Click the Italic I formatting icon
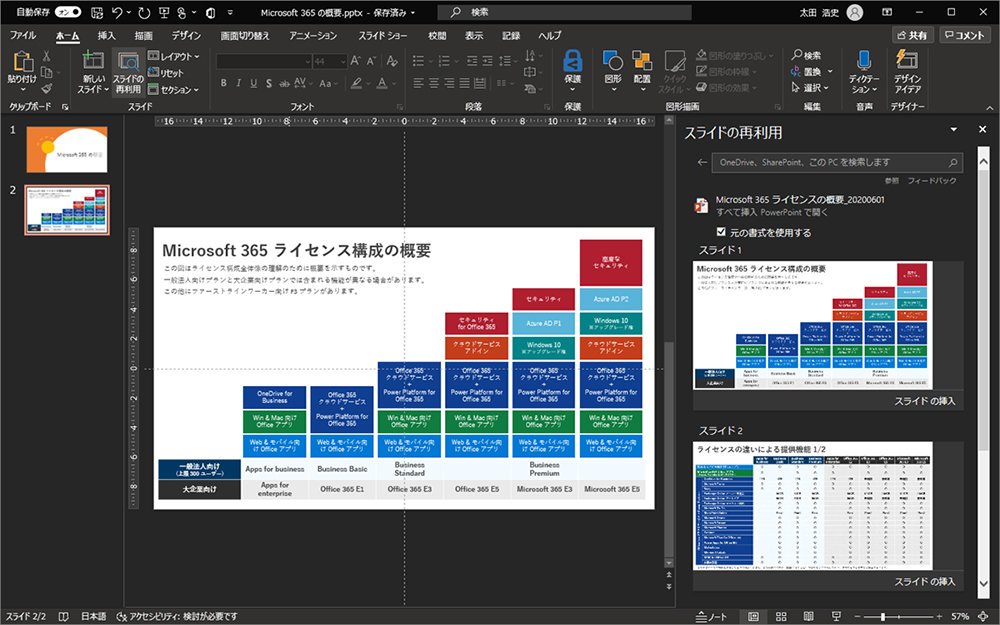 (239, 83)
